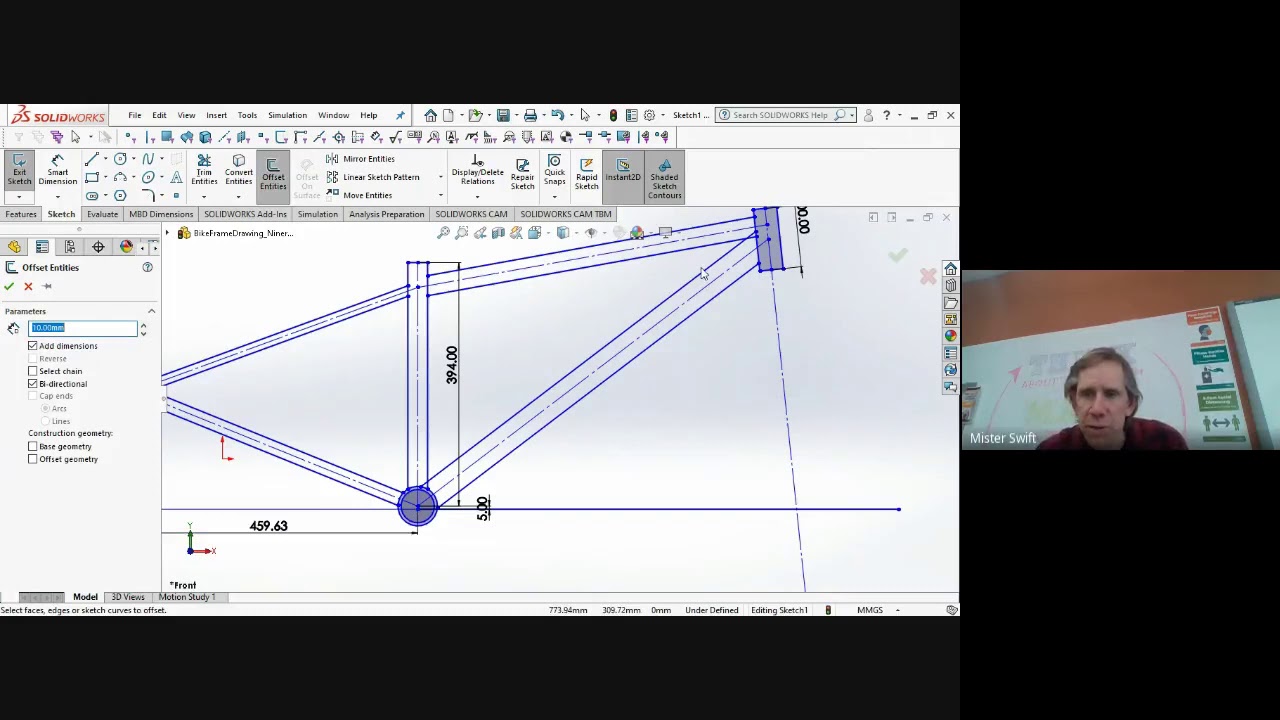Open the FeatureManager design tree tab
The width and height of the screenshot is (1280, 720).
(x=14, y=246)
